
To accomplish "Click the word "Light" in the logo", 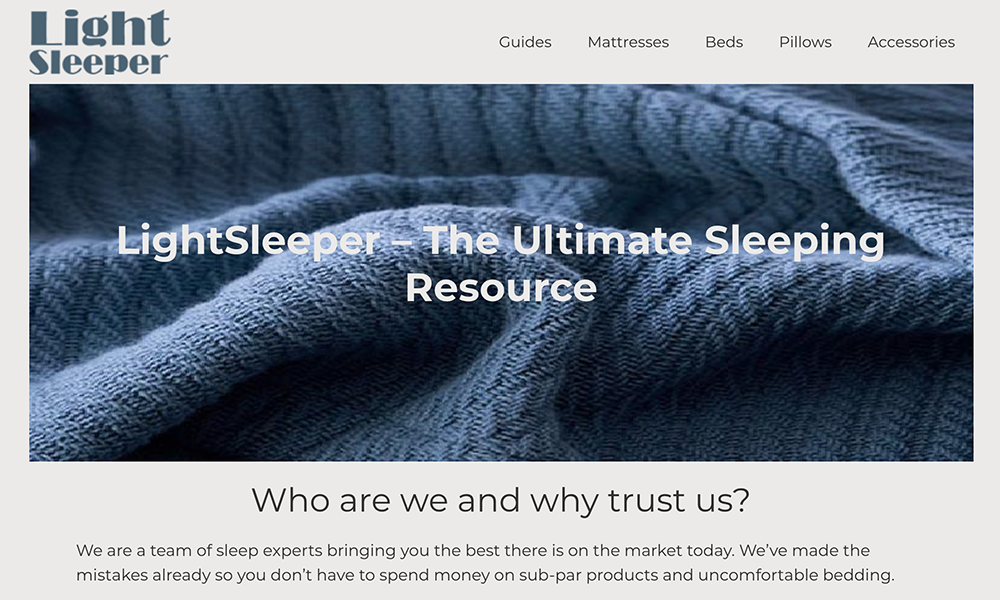I will 99,27.
